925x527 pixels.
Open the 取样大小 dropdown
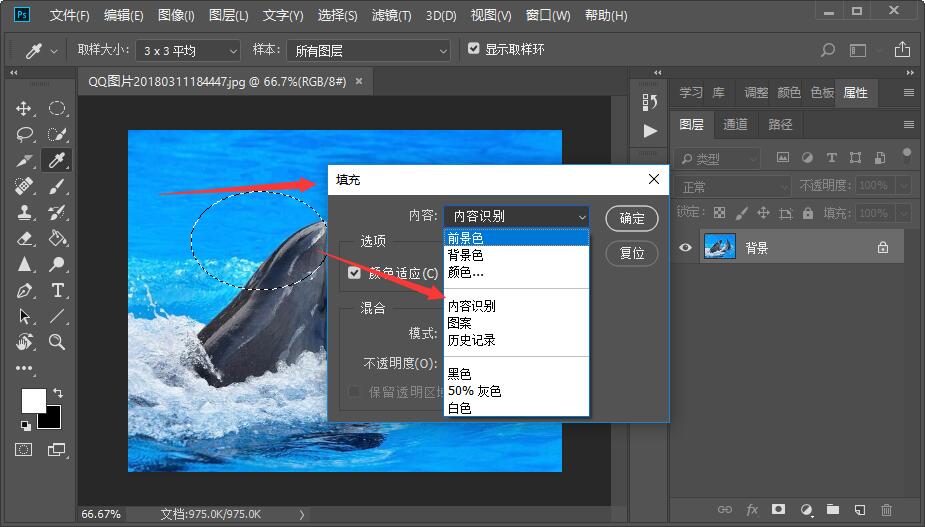tap(188, 51)
